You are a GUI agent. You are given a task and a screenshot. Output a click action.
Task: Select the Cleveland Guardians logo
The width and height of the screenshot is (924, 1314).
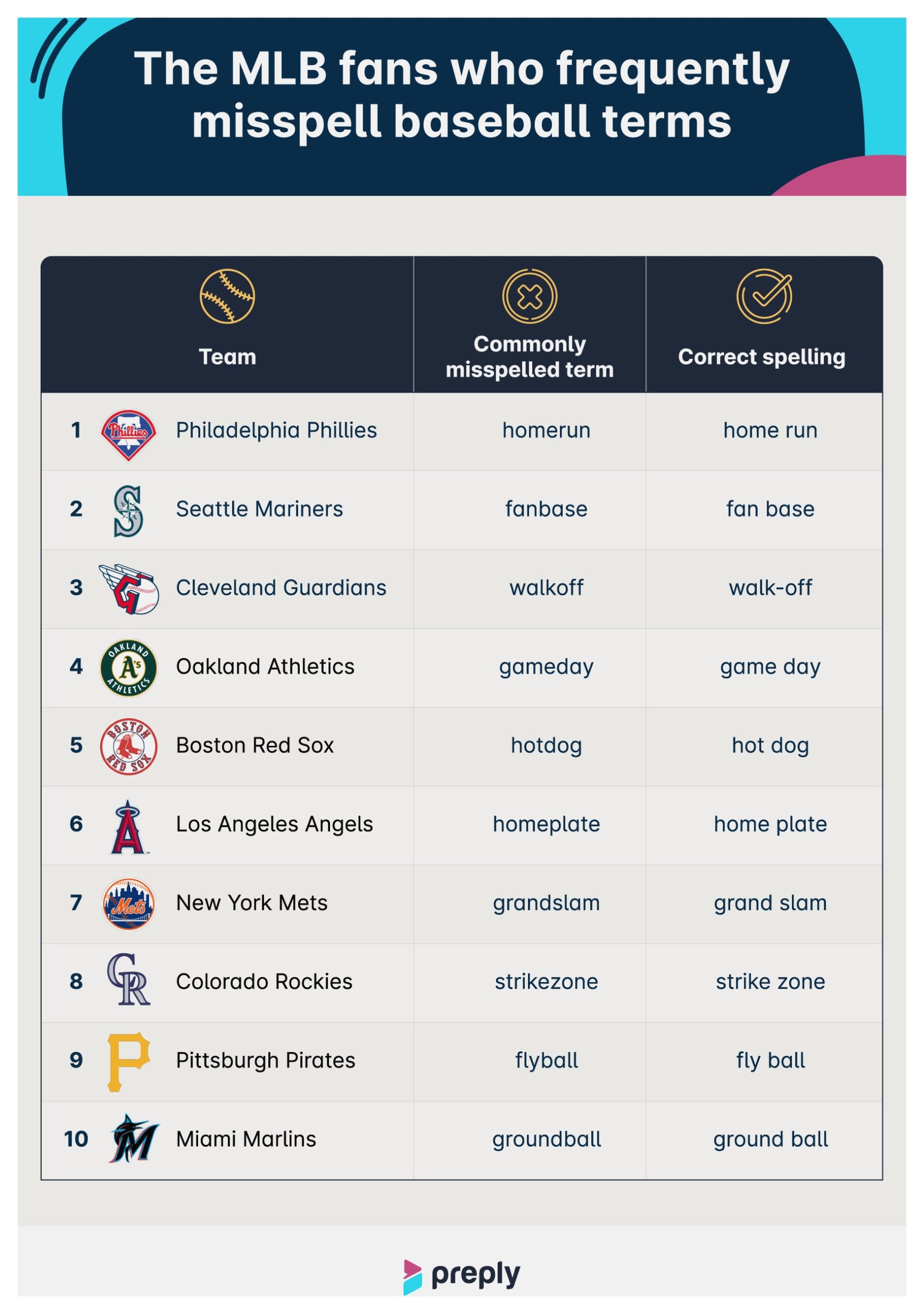pos(129,589)
